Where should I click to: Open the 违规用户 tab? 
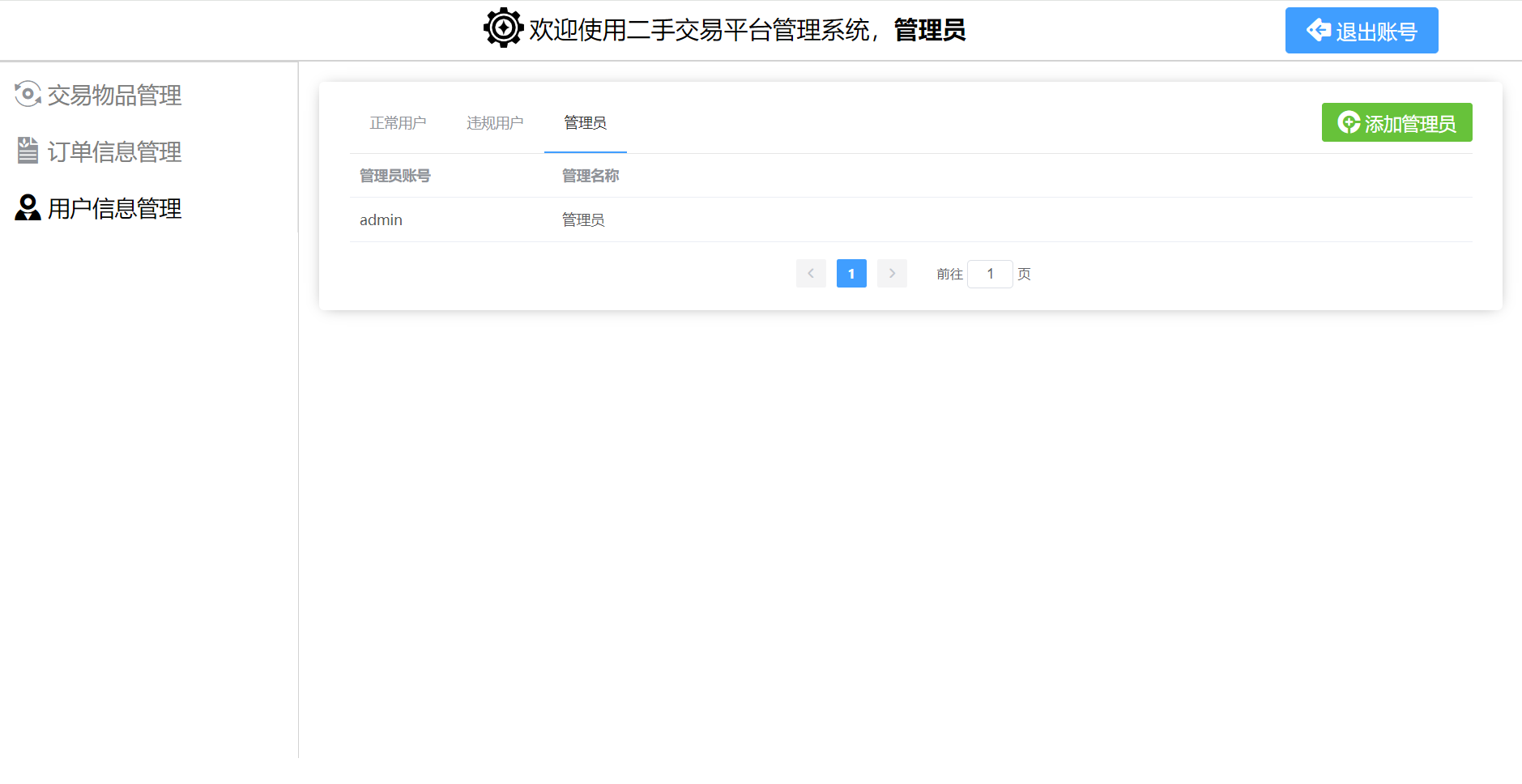click(495, 122)
